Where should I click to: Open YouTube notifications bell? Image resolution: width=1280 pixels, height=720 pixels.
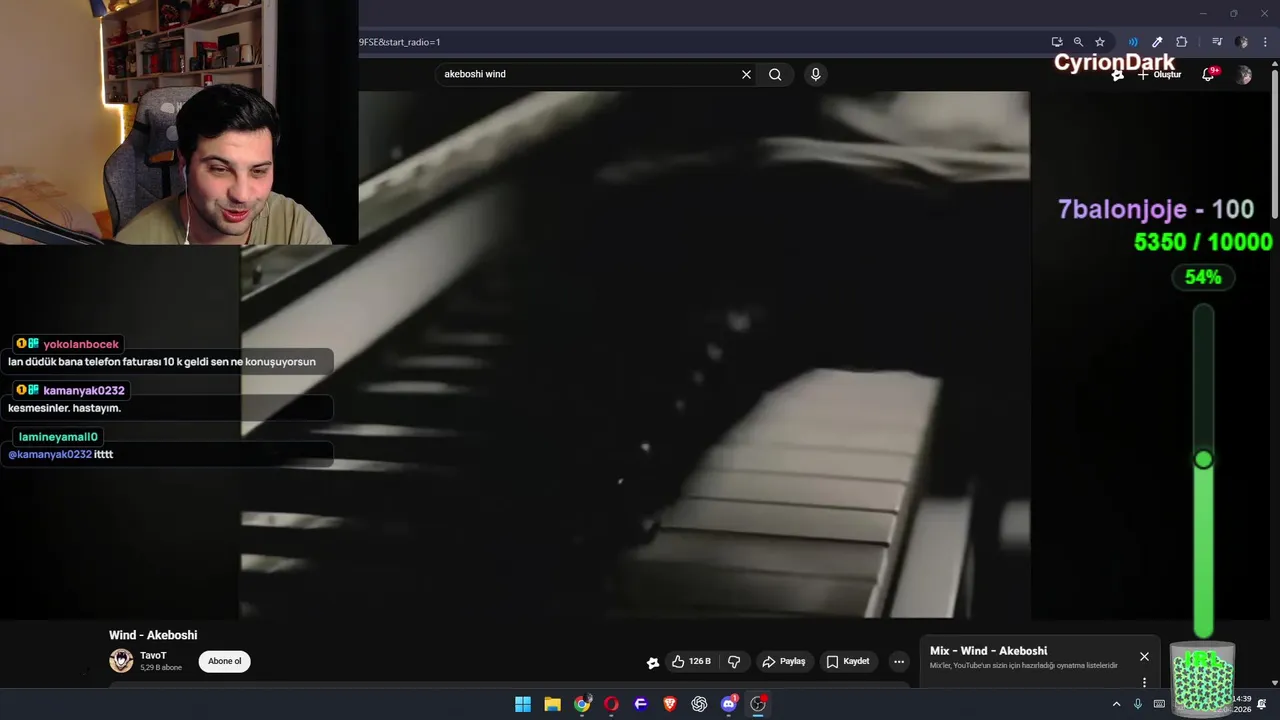1208,75
